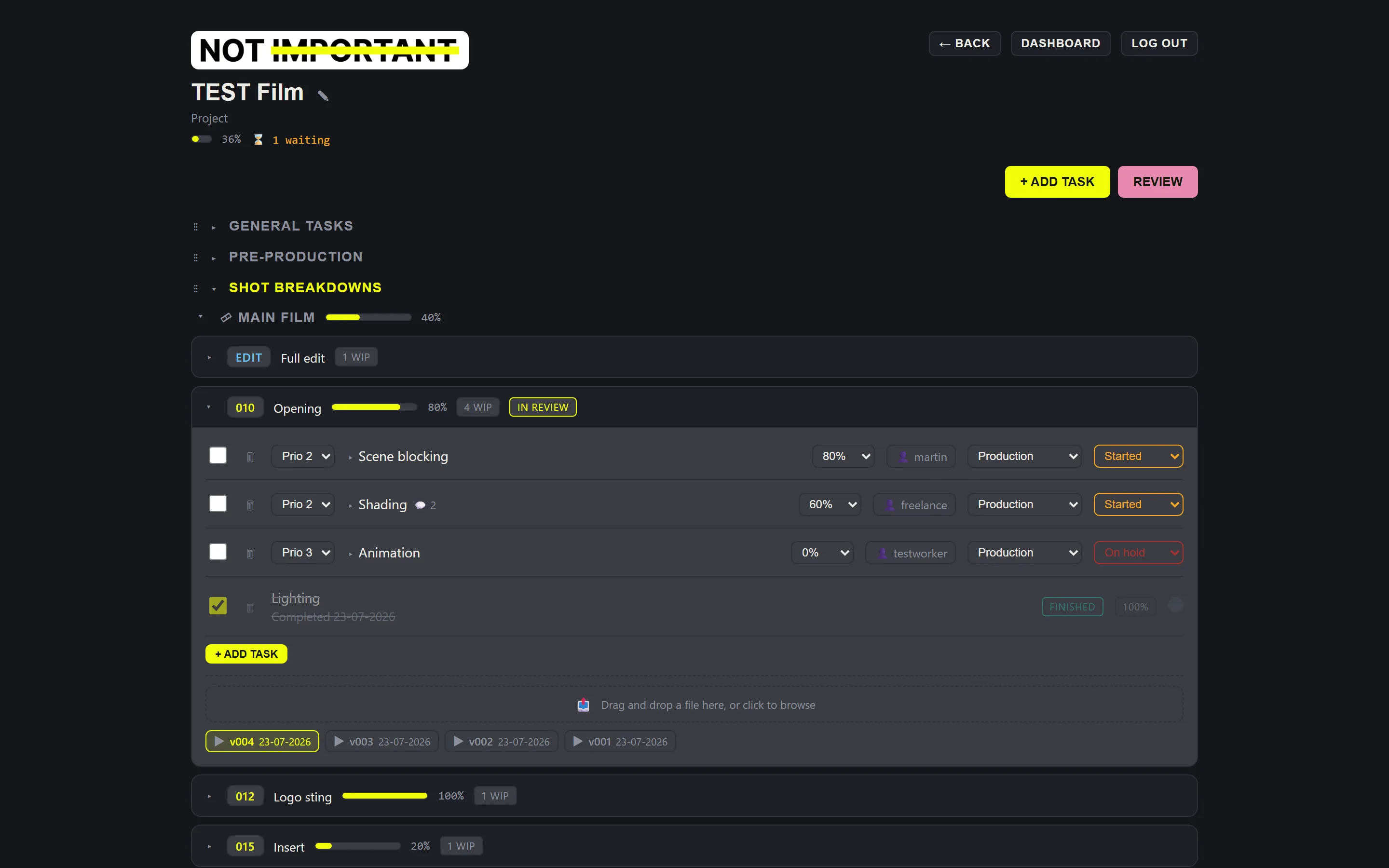Collapse the MAIN FILM group arrow
The width and height of the screenshot is (1389, 868).
(x=200, y=316)
